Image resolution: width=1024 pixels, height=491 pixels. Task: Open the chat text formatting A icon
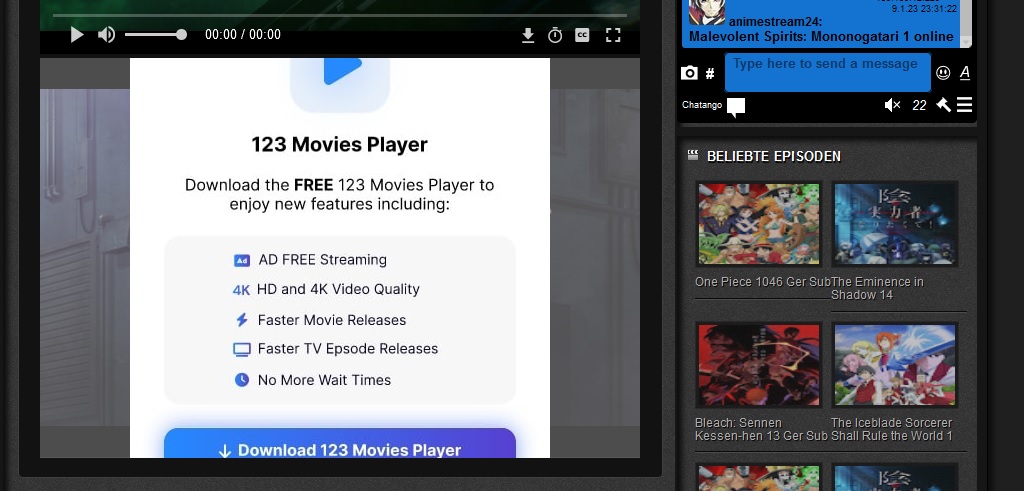(965, 73)
